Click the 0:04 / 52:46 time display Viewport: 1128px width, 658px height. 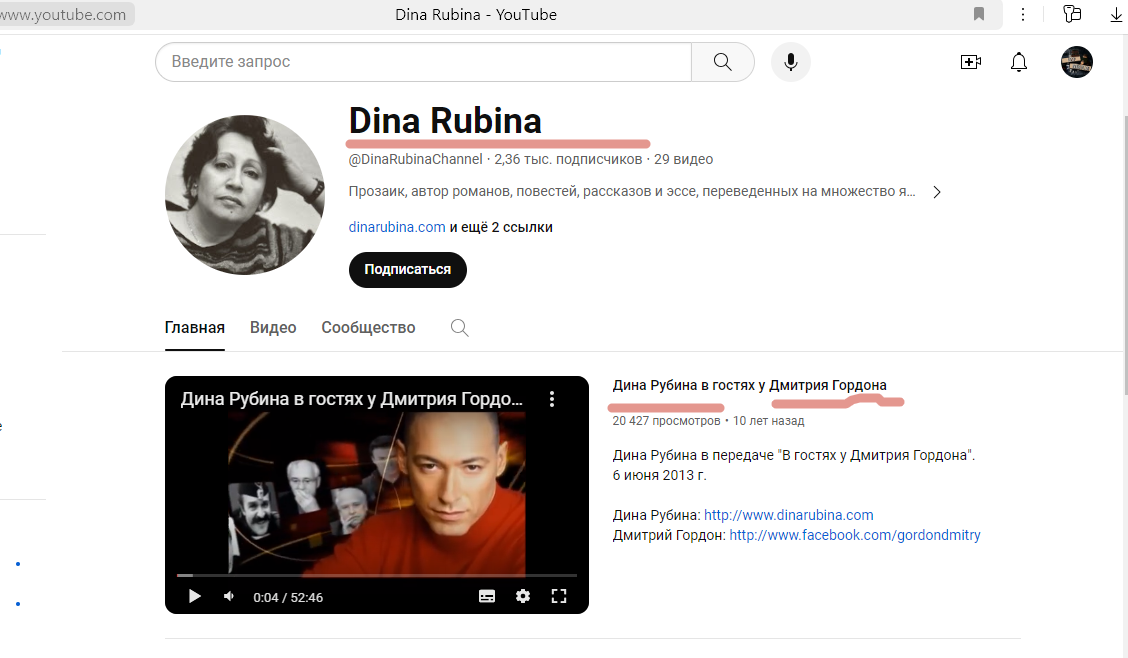pos(288,598)
